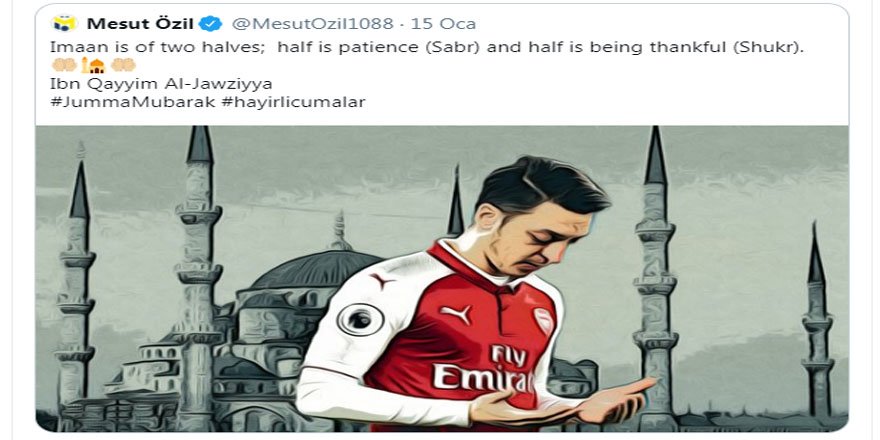
Task: Open the Mesut Özil display name link
Action: (x=140, y=23)
